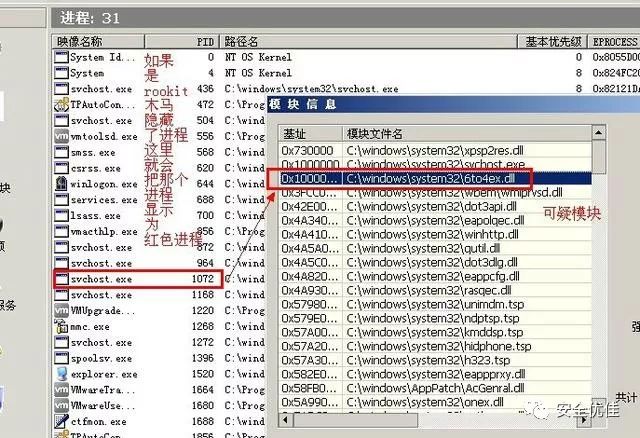
Task: Click the 进程: 31 process count header
Action: click(90, 18)
